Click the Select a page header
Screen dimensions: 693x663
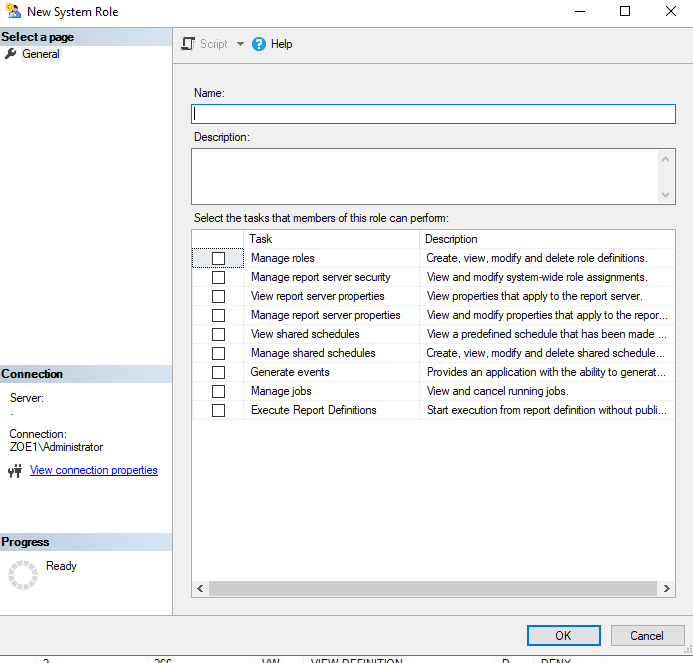(86, 37)
